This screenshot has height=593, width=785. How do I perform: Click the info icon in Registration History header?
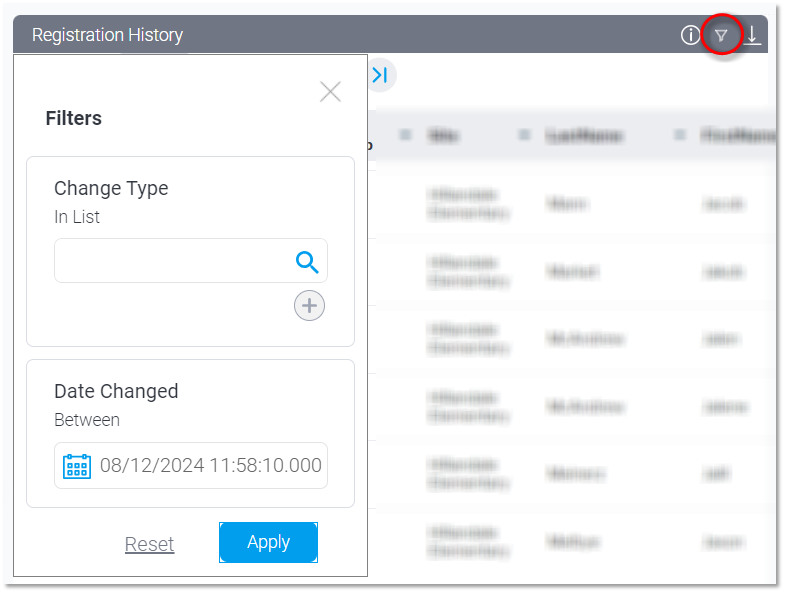pos(690,36)
